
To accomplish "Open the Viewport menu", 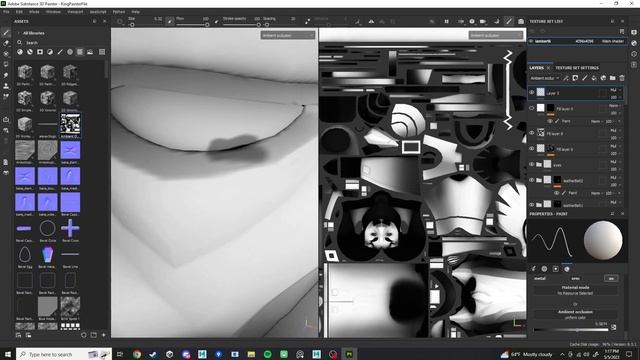I will tap(75, 12).
